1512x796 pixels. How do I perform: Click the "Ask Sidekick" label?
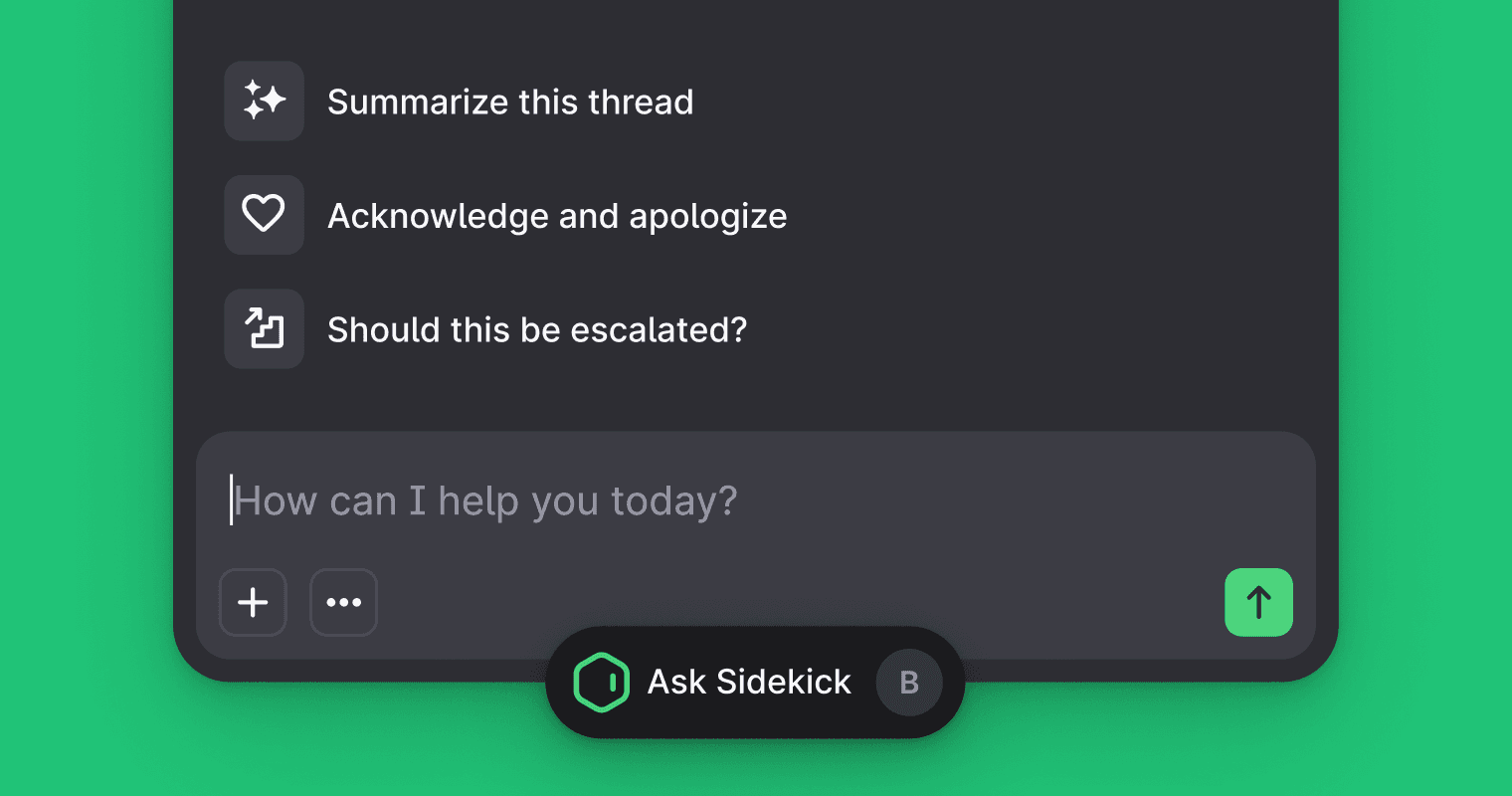(749, 683)
